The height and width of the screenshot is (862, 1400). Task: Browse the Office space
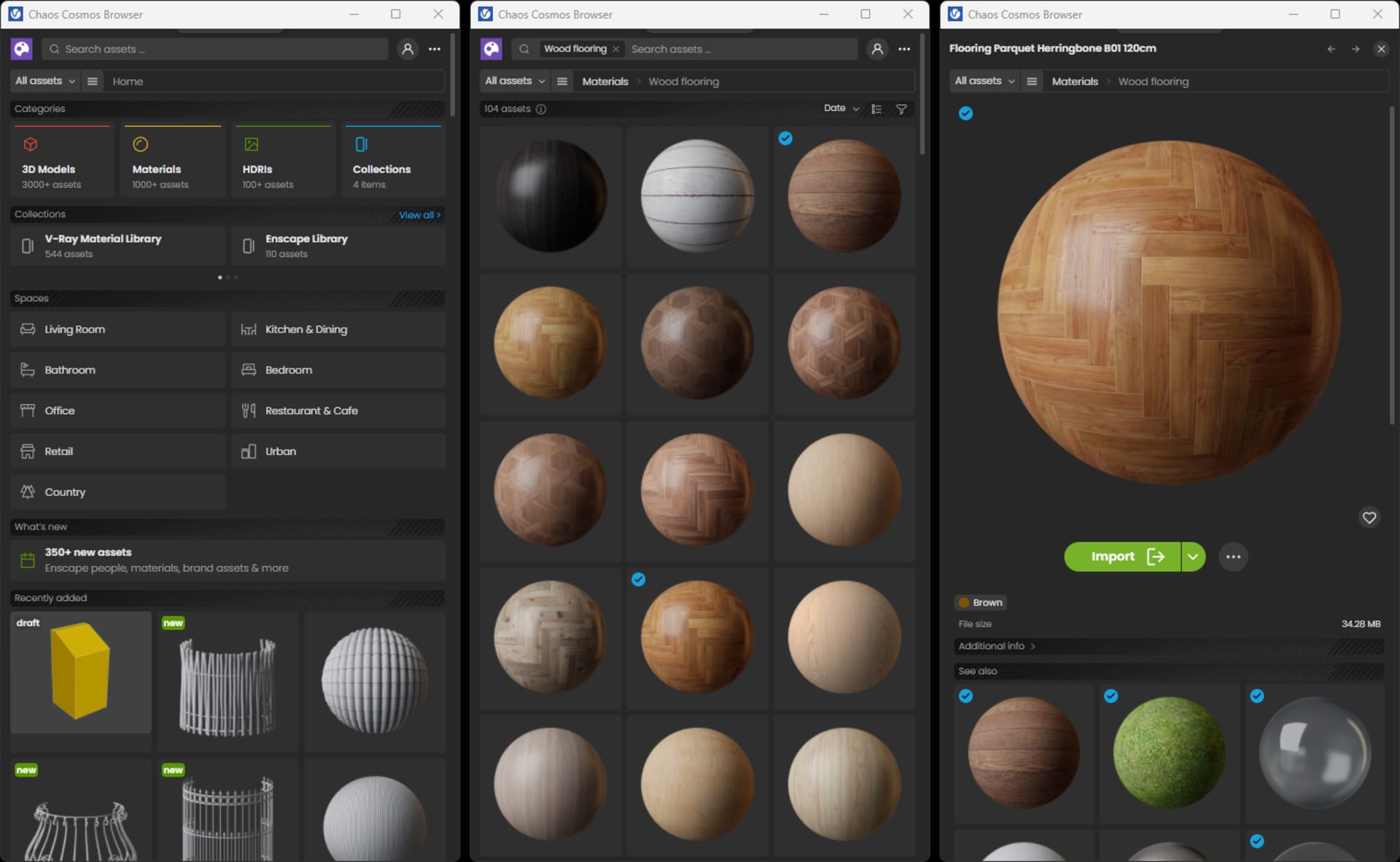(x=117, y=411)
